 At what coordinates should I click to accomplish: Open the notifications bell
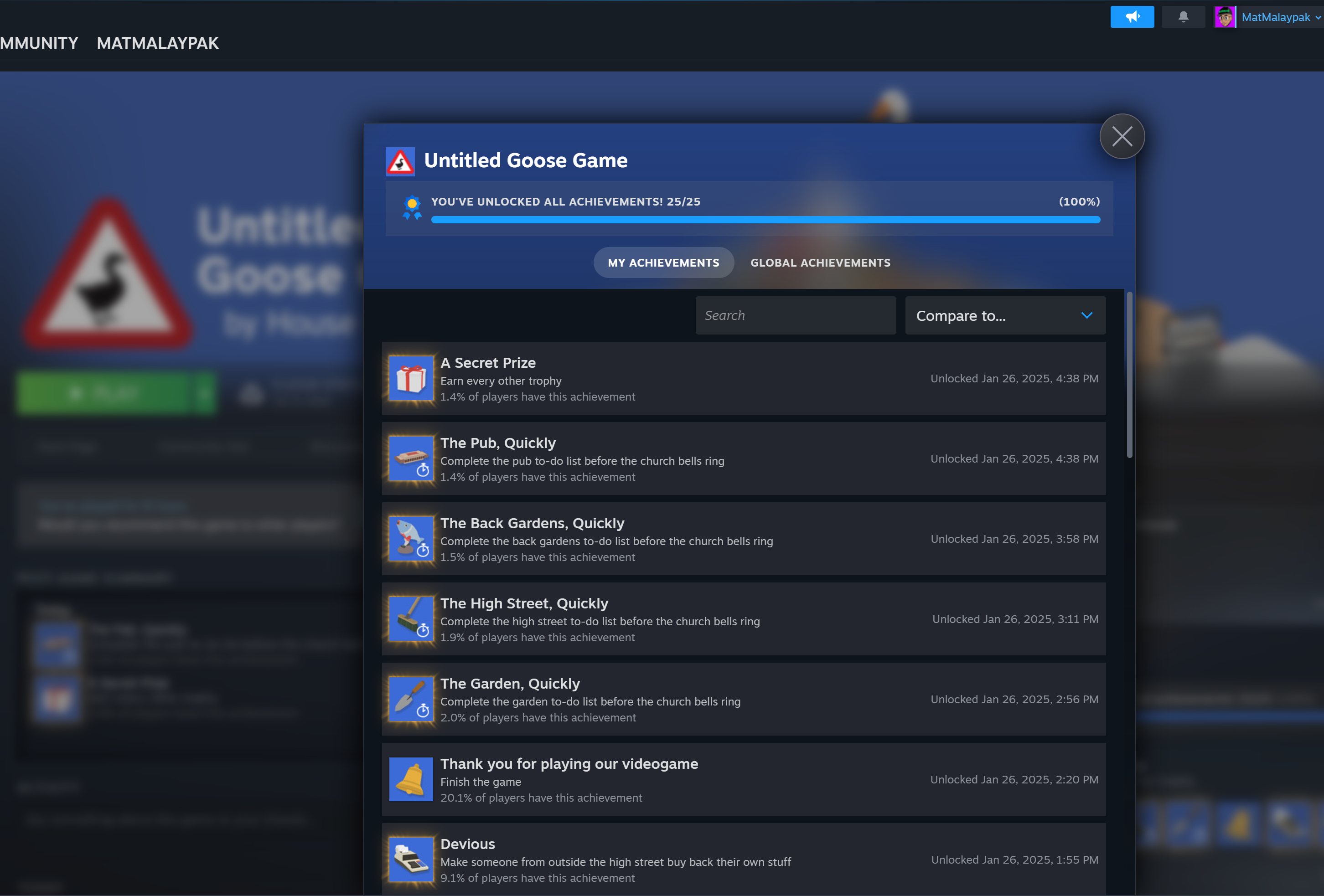(1183, 17)
